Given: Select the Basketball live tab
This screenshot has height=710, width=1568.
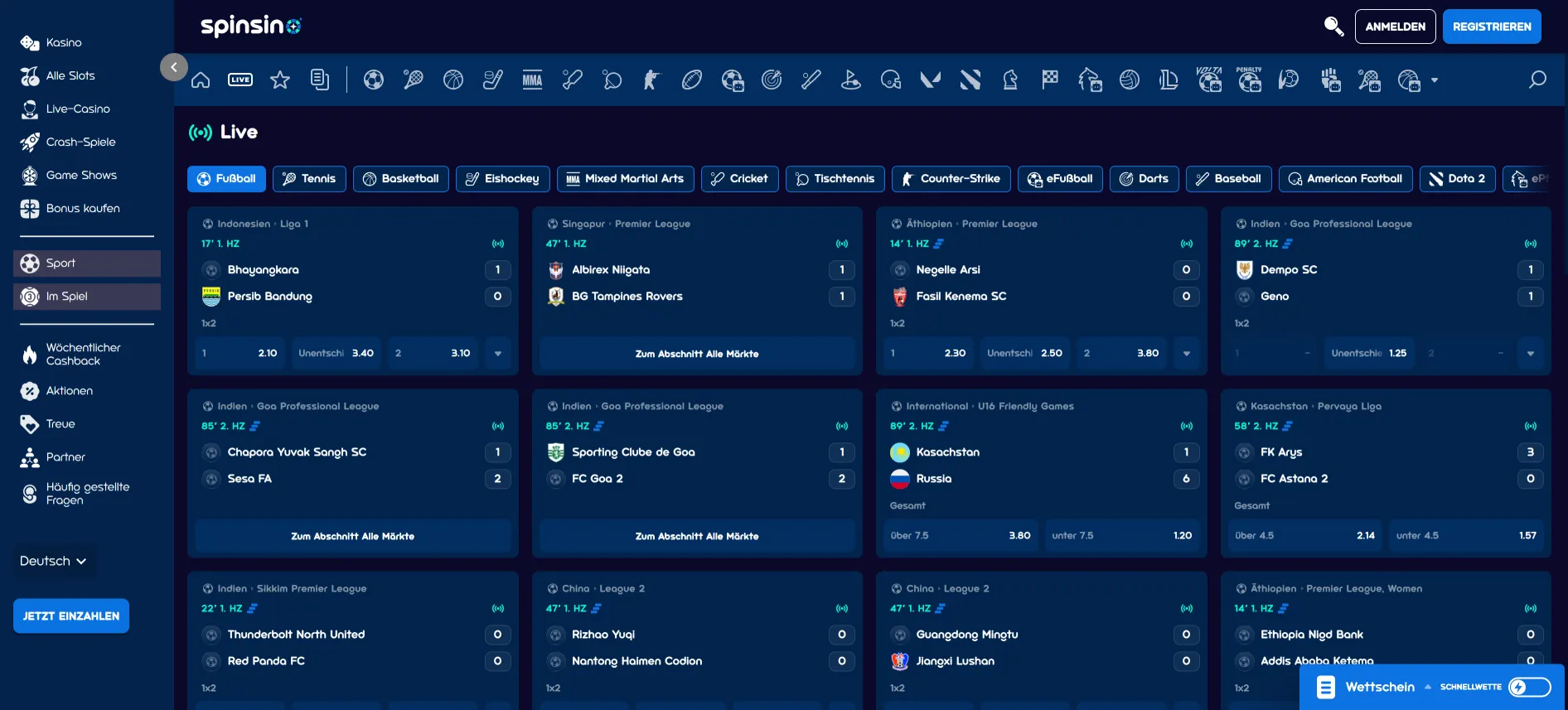Looking at the screenshot, I should [401, 179].
